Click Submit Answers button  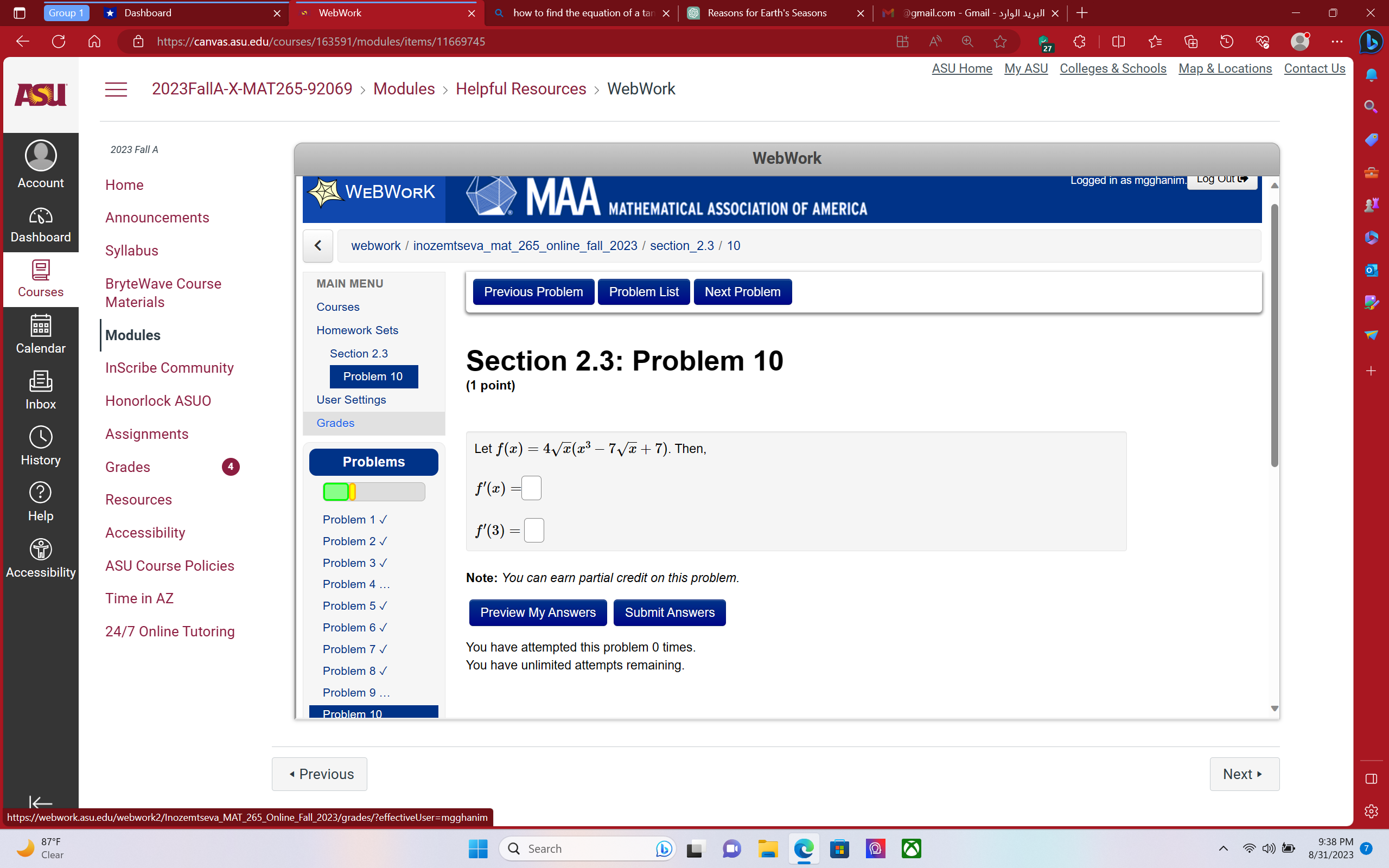tap(669, 612)
